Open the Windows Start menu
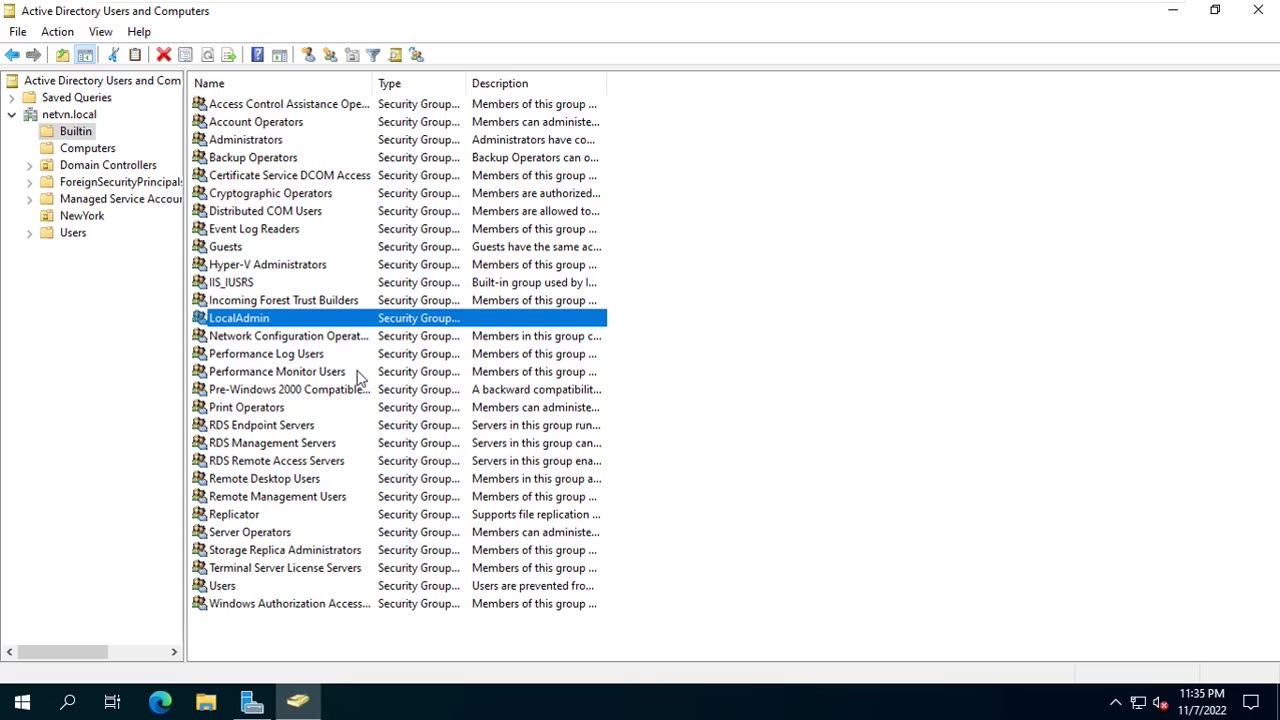Viewport: 1280px width, 720px height. pos(22,702)
